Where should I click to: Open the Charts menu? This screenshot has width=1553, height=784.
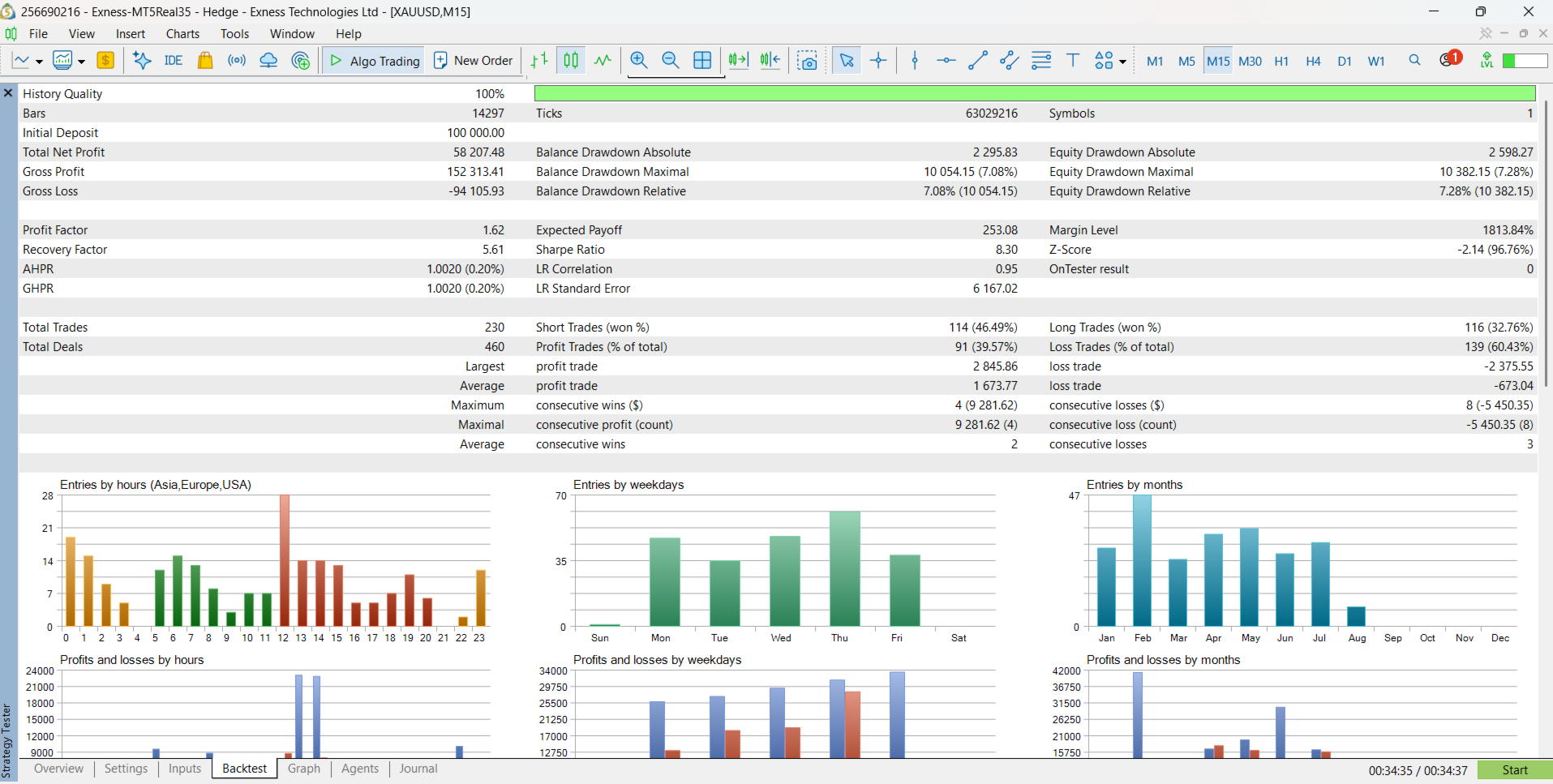click(x=182, y=34)
